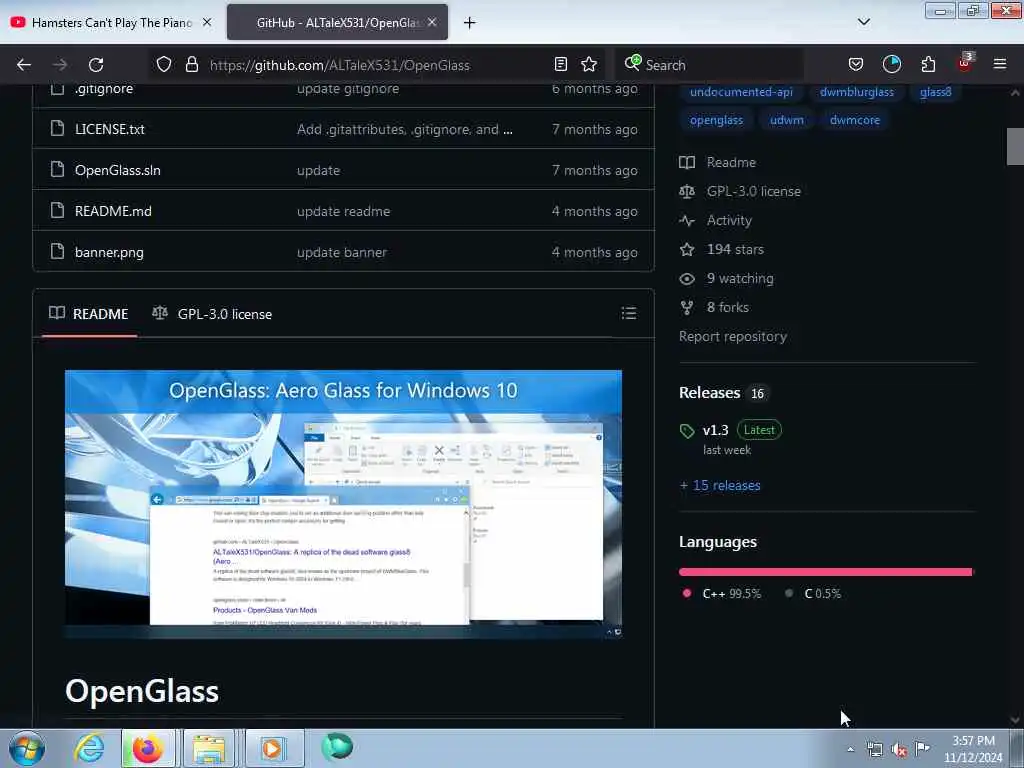Open the 'update readme' commit message
1024x768 pixels.
point(344,212)
